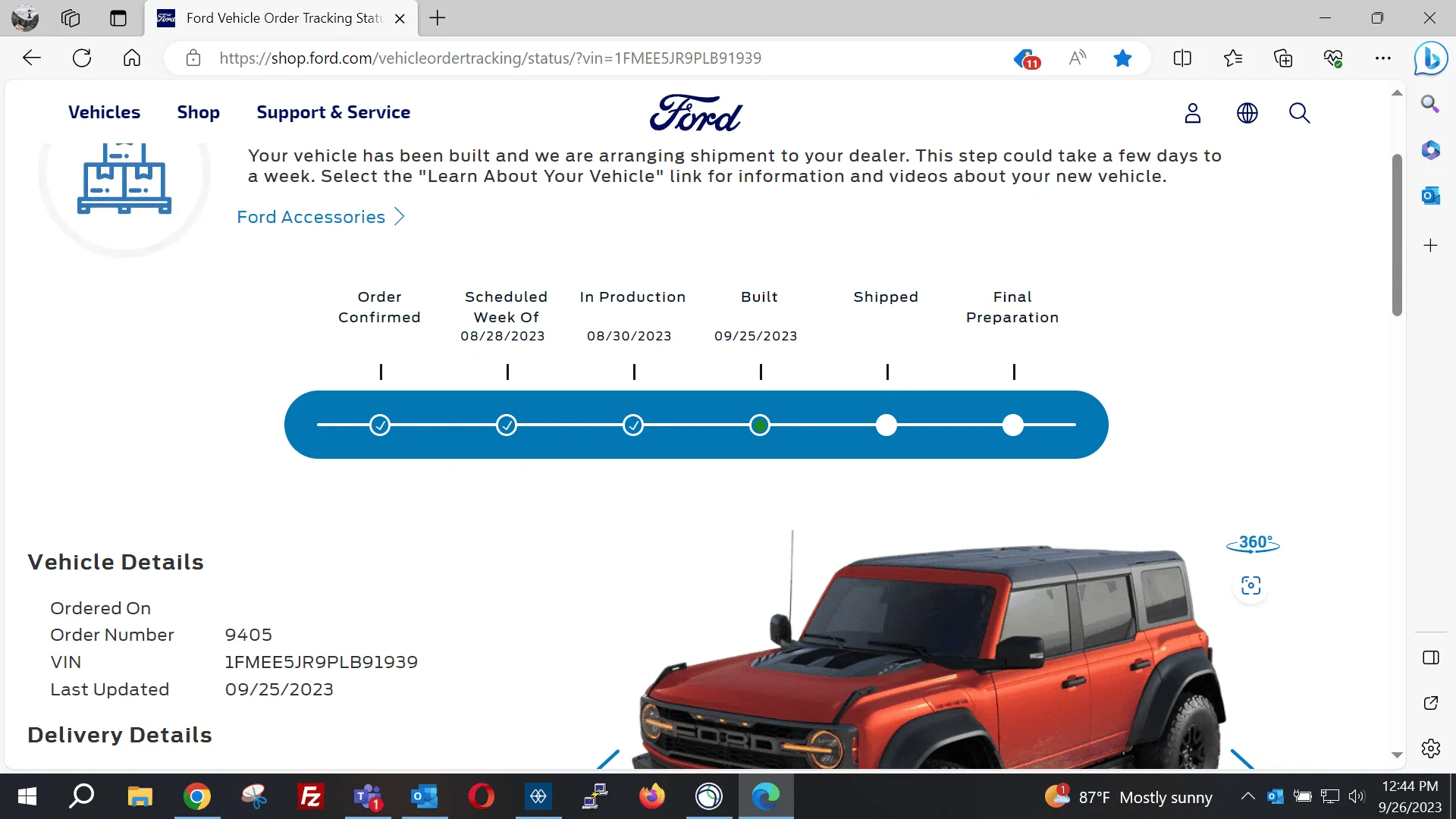Click the browser back arrow
The image size is (1456, 819).
[x=32, y=58]
